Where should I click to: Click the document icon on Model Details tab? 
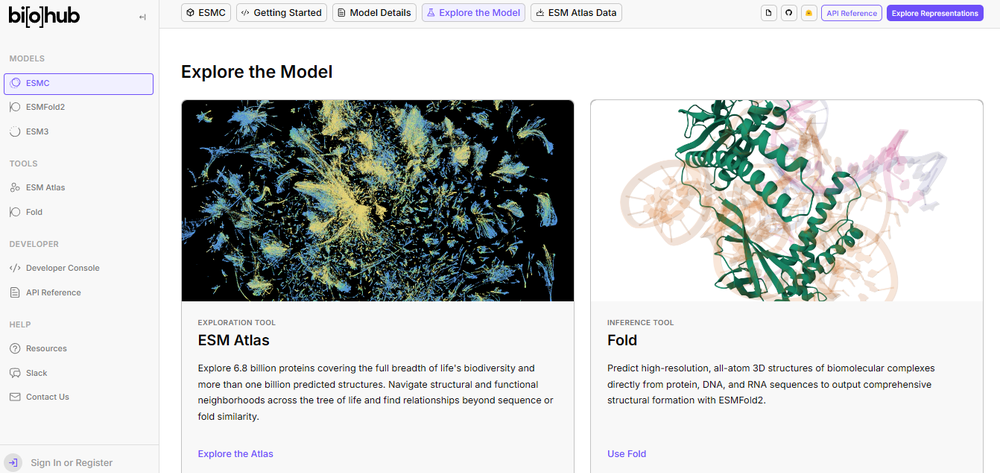pos(341,13)
